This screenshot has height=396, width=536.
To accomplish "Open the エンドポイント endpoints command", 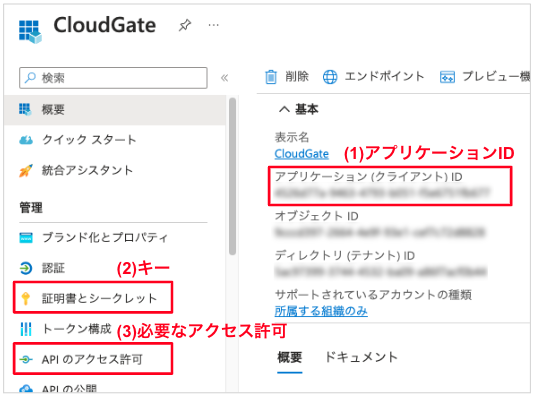I will point(374,77).
